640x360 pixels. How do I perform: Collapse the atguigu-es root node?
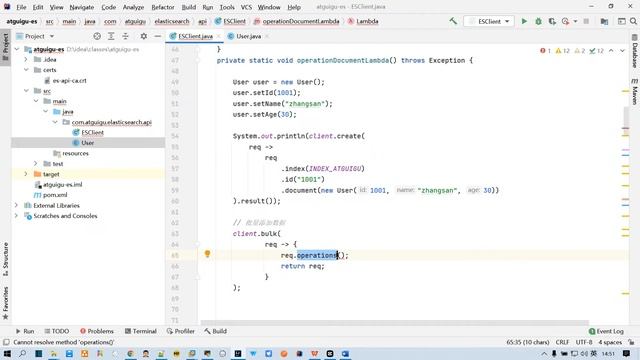[x=17, y=49]
